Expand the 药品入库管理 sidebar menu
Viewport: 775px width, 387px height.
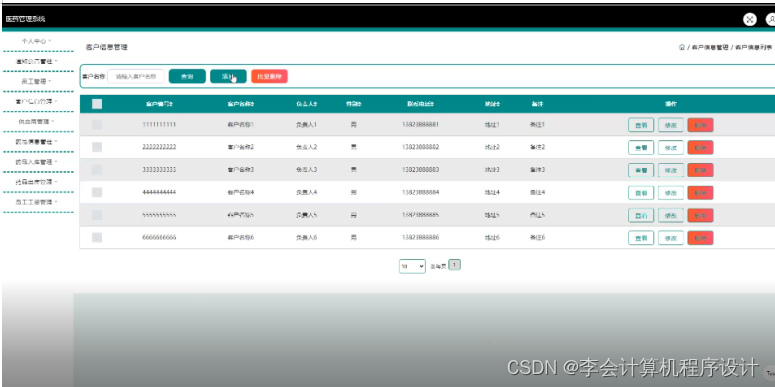click(36, 162)
